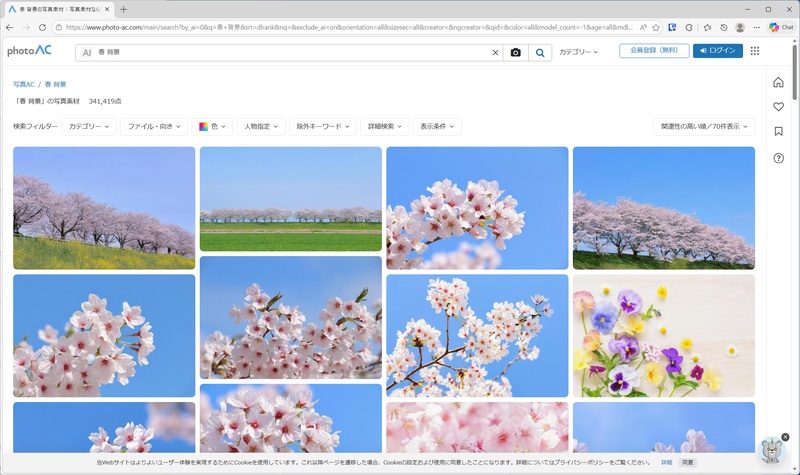
Task: Expand the カテゴリー dropdown in the header
Action: point(579,52)
